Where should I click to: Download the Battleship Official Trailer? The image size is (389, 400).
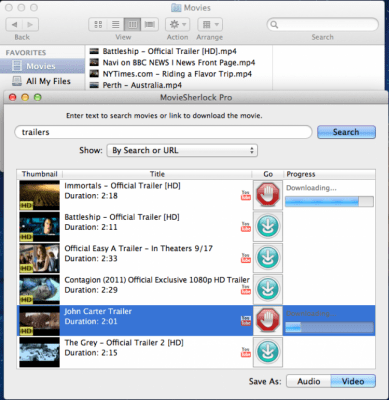tap(268, 226)
